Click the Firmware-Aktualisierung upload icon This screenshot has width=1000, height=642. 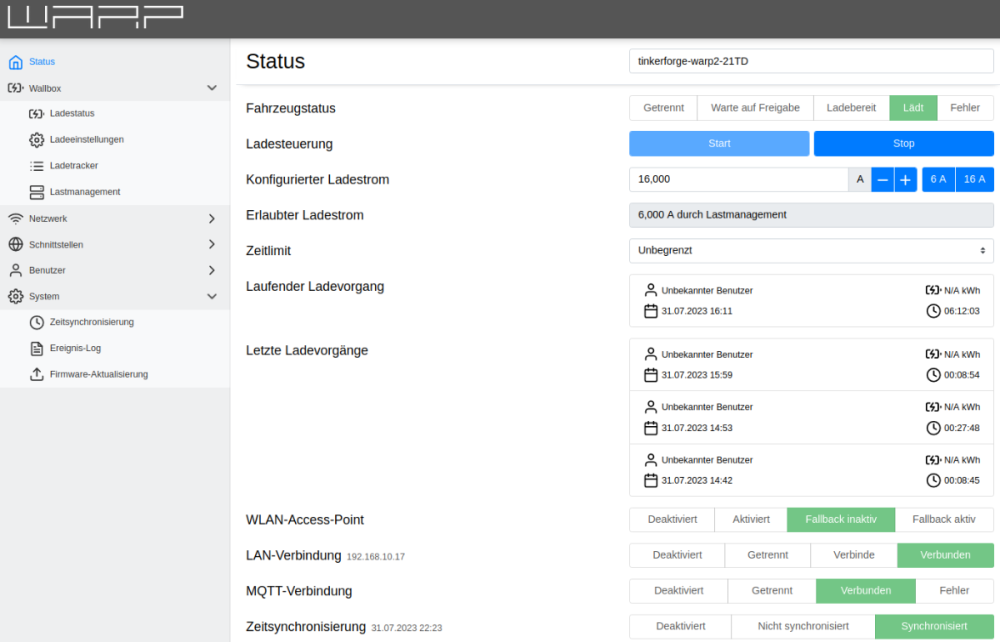pyautogui.click(x=37, y=374)
